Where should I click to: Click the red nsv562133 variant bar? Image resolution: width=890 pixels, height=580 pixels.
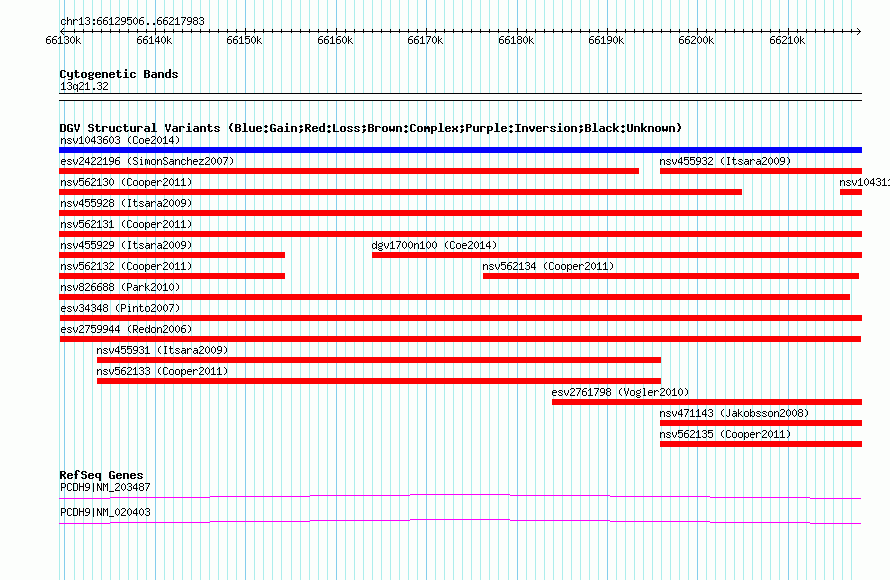[379, 381]
